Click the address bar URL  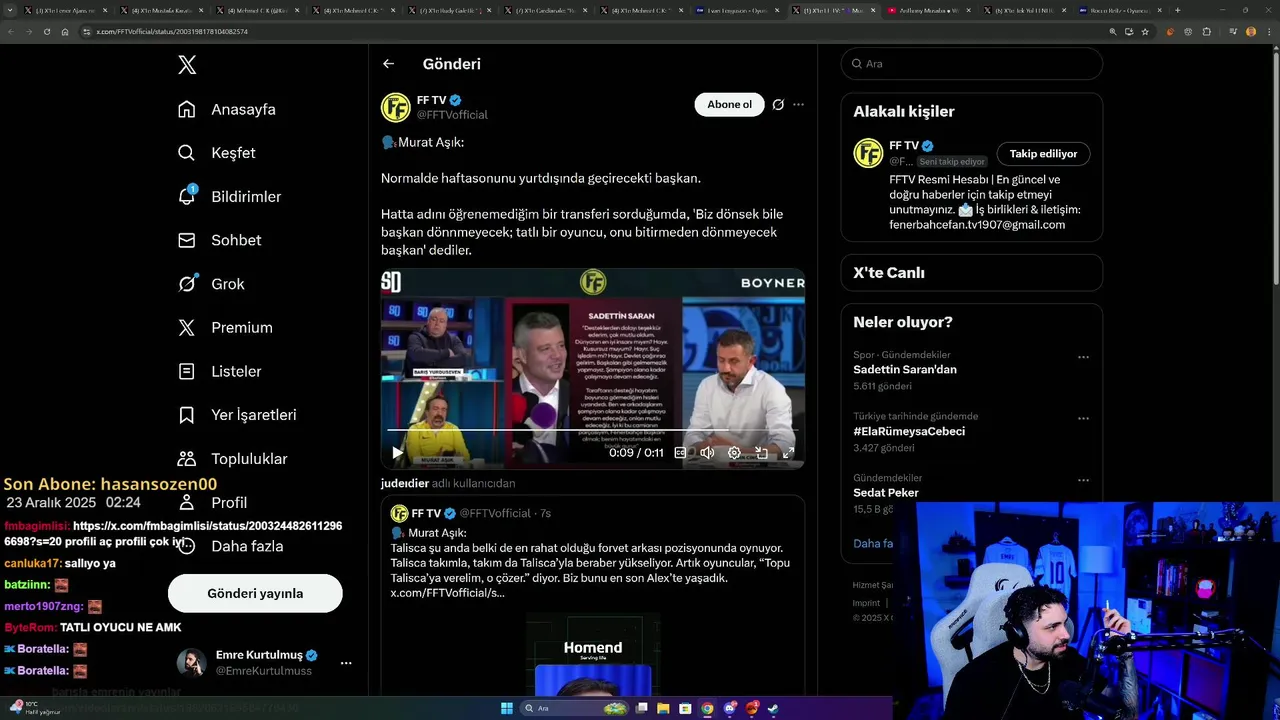(x=172, y=31)
